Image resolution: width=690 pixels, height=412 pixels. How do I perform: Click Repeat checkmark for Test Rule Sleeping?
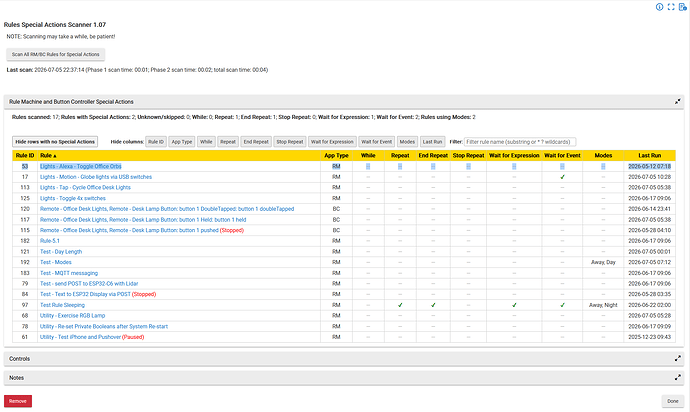point(400,305)
